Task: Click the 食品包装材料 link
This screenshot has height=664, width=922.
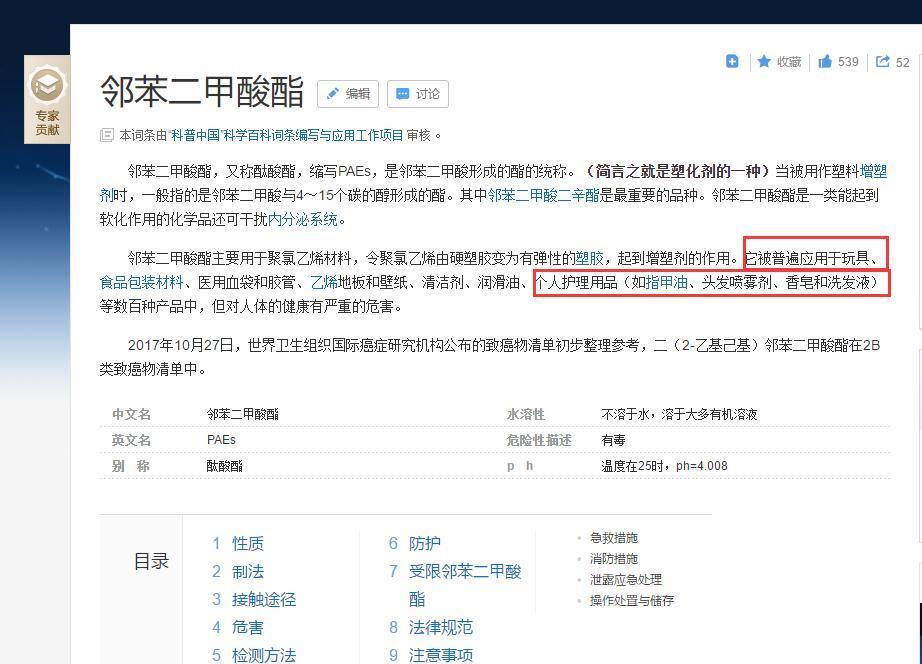Action: [141, 283]
